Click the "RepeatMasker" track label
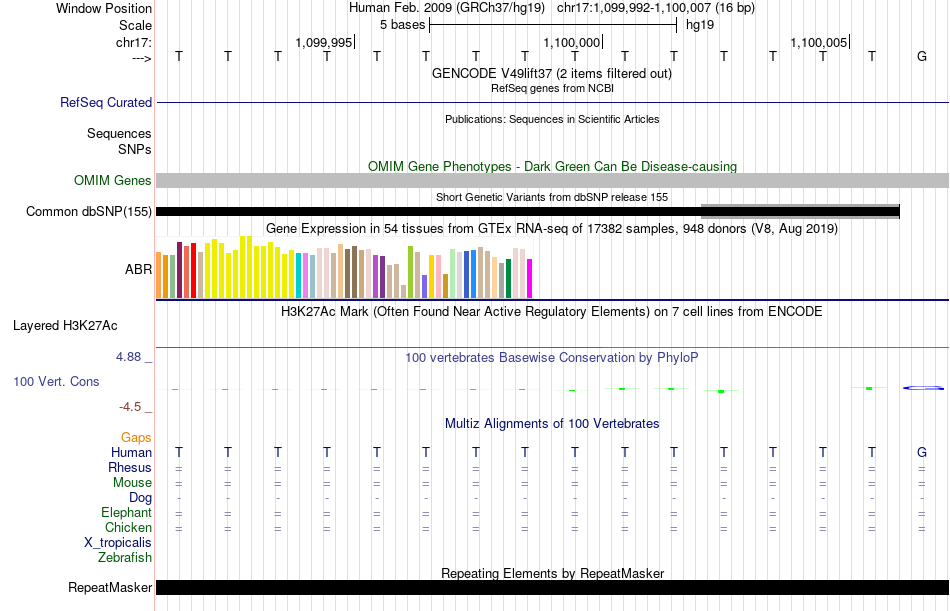Image resolution: width=950 pixels, height=611 pixels. tap(110, 588)
